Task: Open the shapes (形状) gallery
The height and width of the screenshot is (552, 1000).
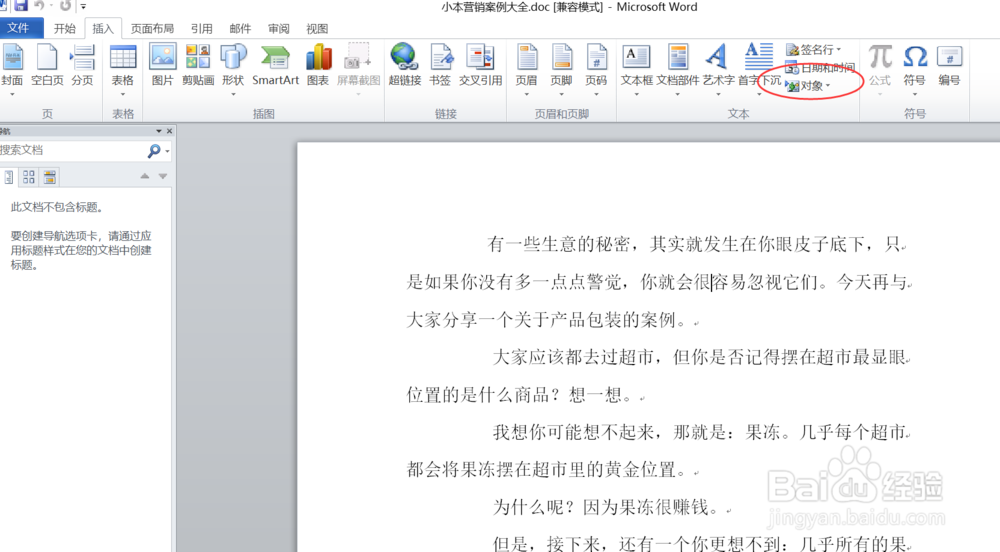Action: 233,69
